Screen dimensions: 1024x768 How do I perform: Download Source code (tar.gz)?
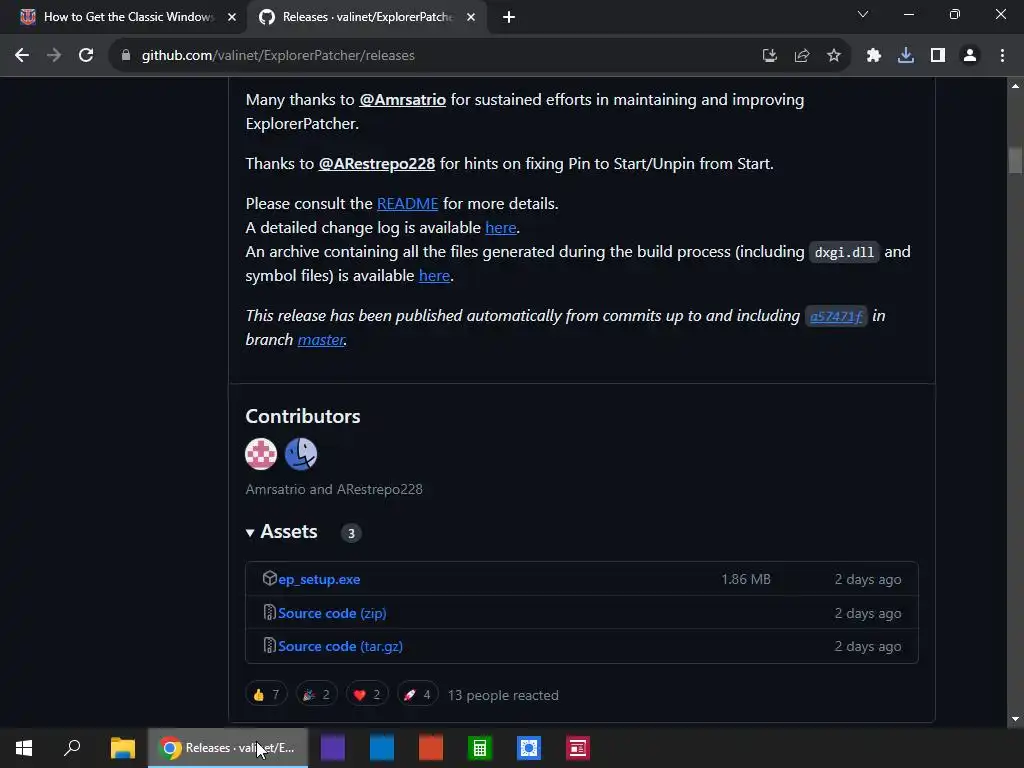[x=340, y=647]
